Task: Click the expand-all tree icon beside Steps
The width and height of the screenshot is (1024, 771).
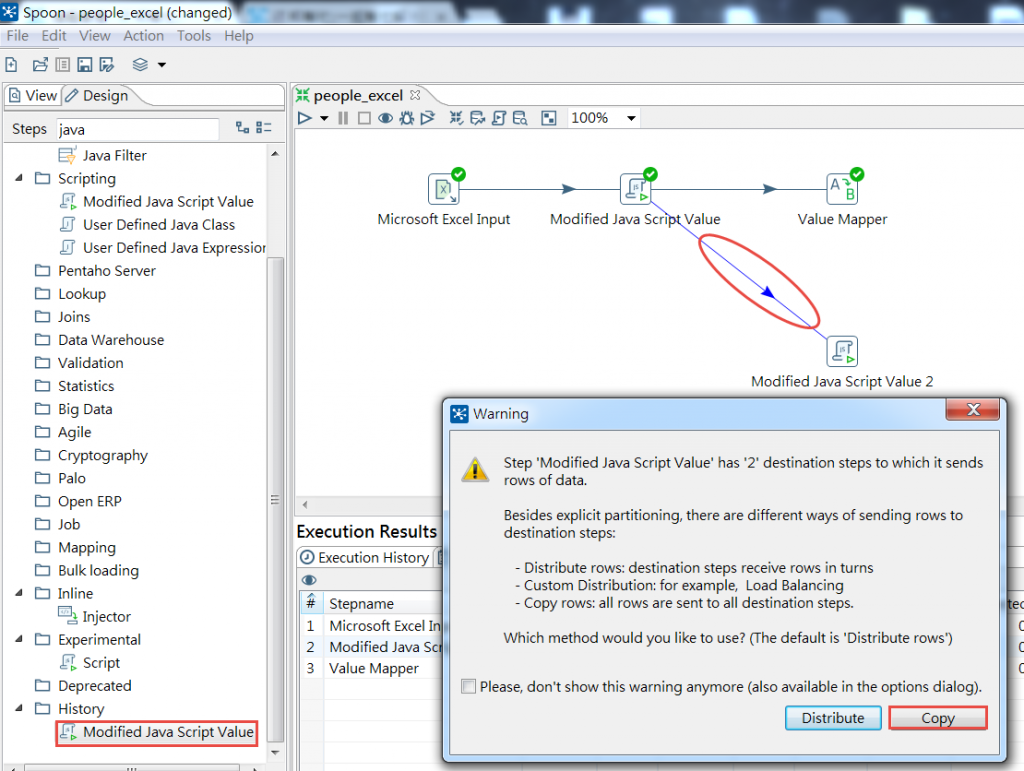Action: [242, 127]
